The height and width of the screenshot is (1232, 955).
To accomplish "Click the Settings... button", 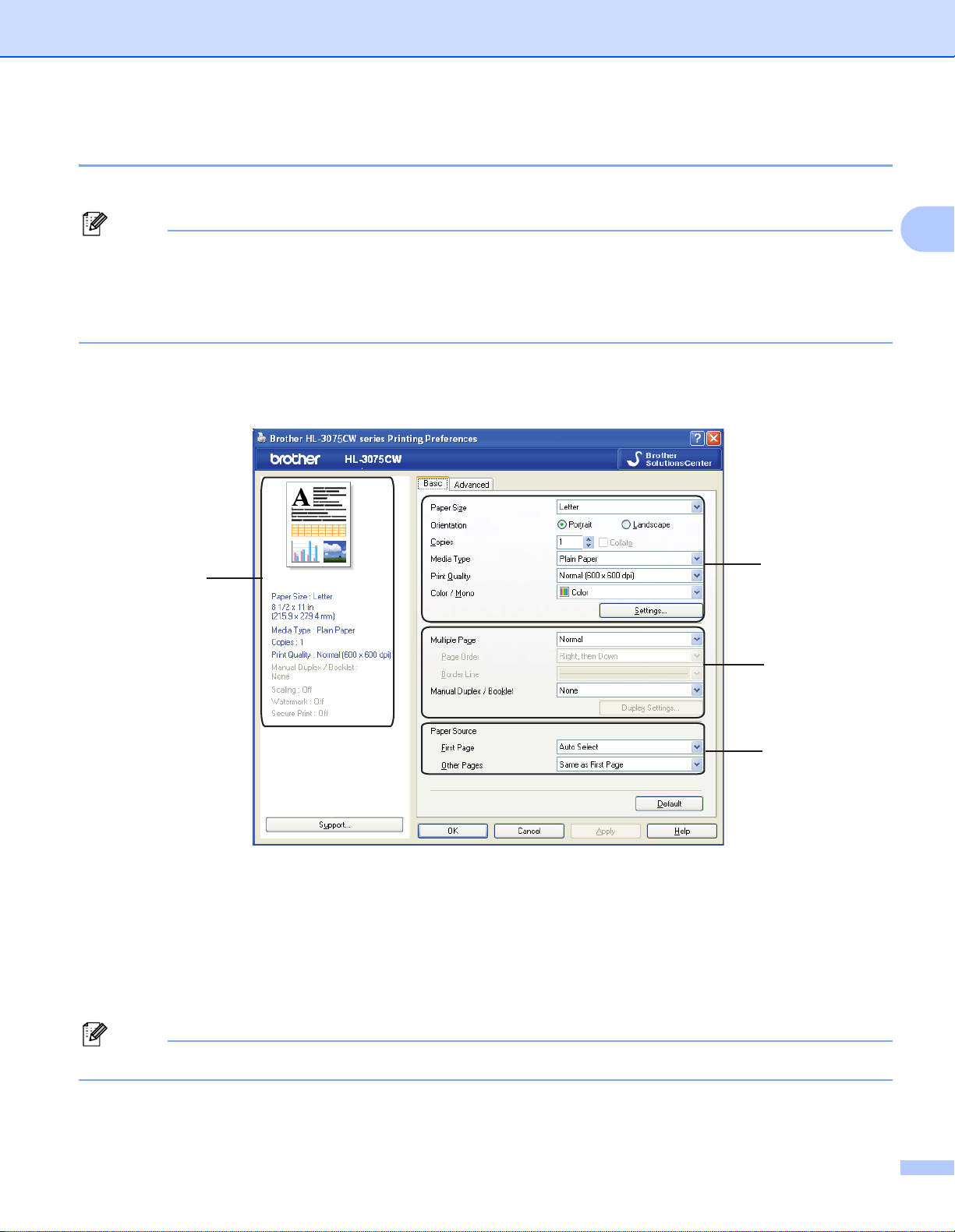I will click(x=651, y=610).
